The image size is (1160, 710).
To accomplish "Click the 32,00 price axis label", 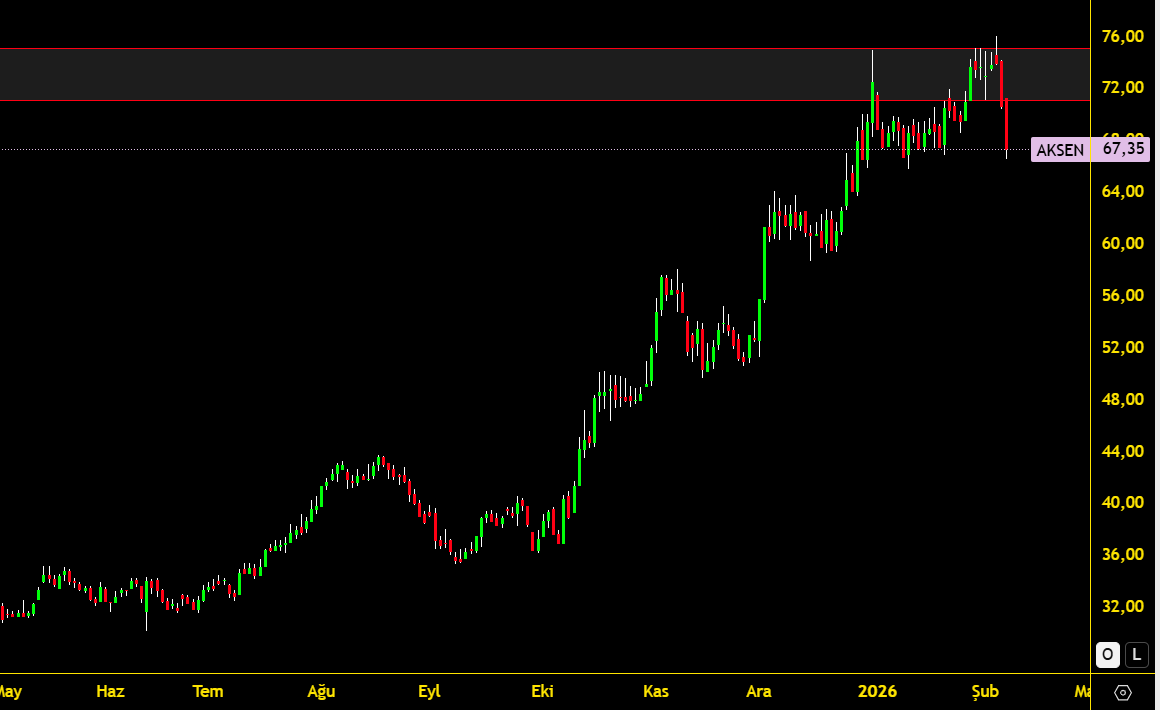I will click(x=1122, y=606).
